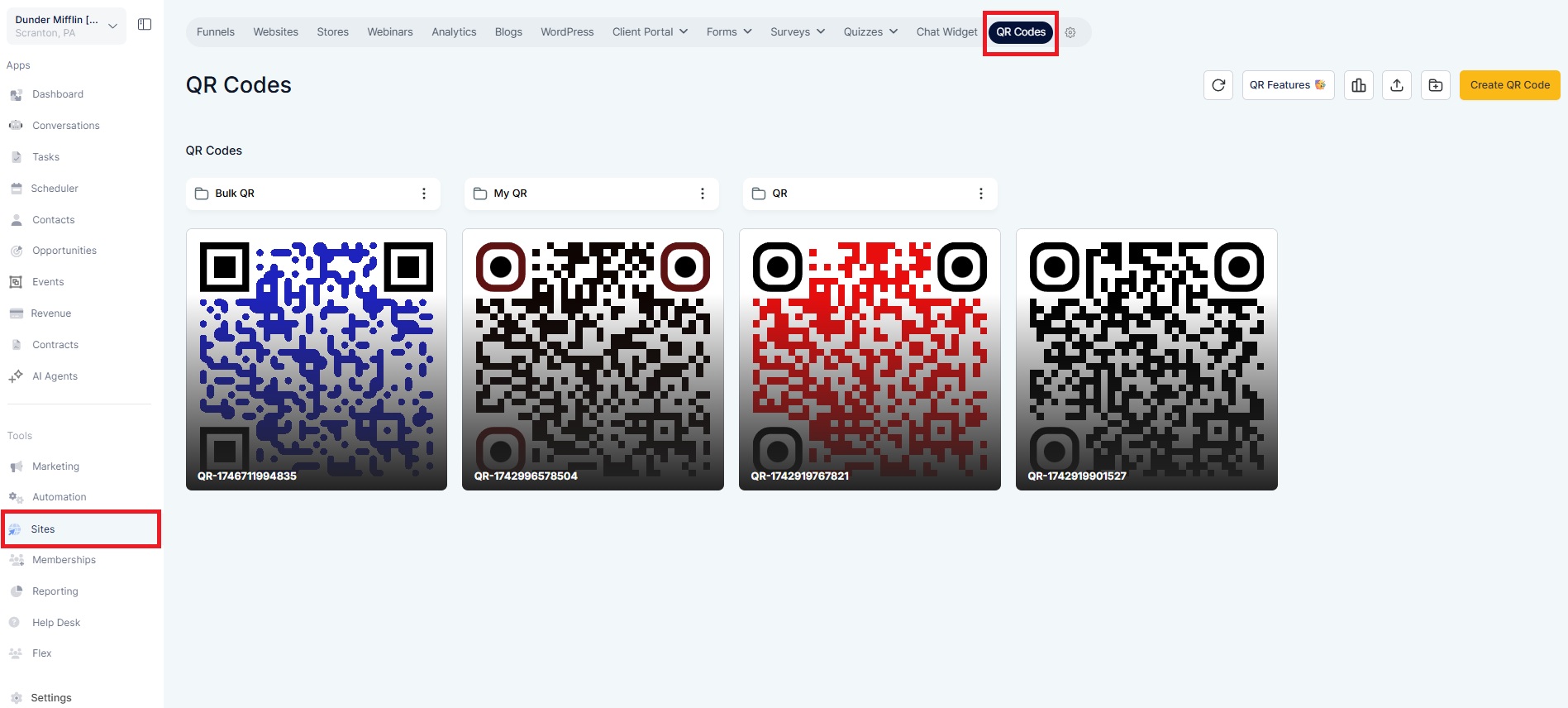The image size is (1568, 708).
Task: Select the QR Codes tab
Action: click(x=1021, y=32)
